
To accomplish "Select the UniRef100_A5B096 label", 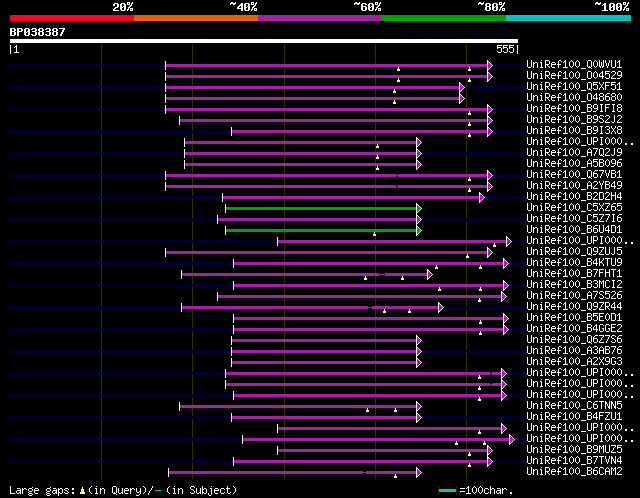I will 574,164.
